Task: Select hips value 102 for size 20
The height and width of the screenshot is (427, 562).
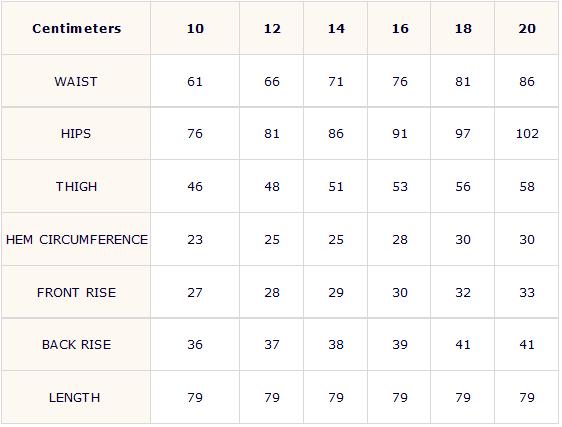Action: (x=527, y=134)
